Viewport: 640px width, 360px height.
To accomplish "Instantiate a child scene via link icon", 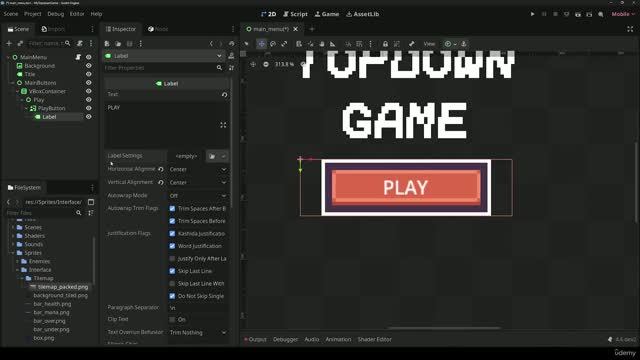I will [20, 43].
